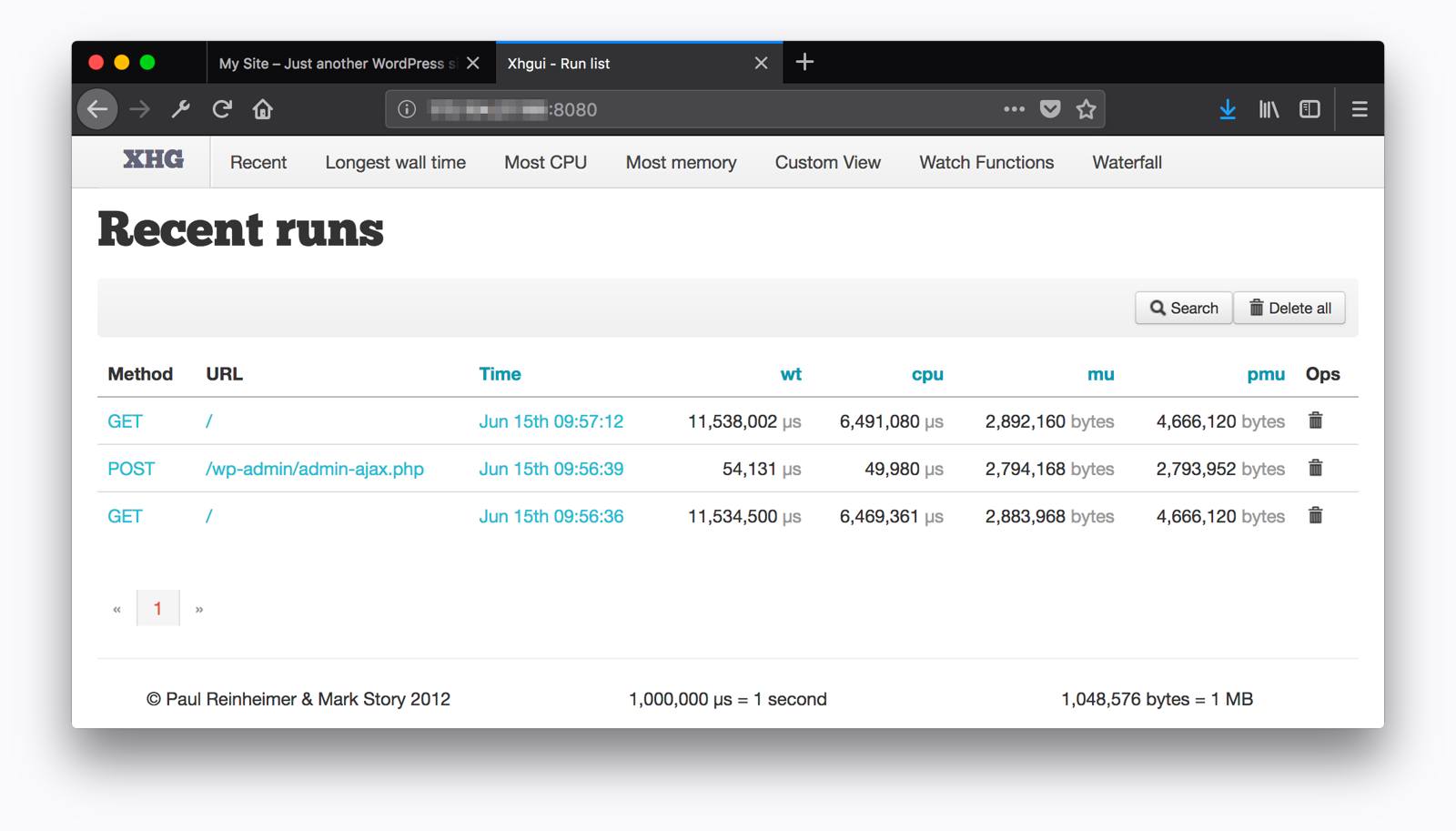The height and width of the screenshot is (831, 1456).
Task: Open the page actions menu in address bar
Action: coord(1014,108)
